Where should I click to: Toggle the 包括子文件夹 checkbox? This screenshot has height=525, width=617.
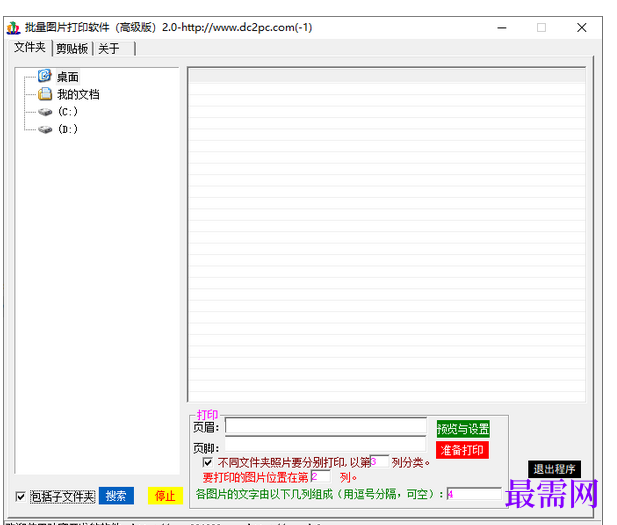[x=20, y=496]
